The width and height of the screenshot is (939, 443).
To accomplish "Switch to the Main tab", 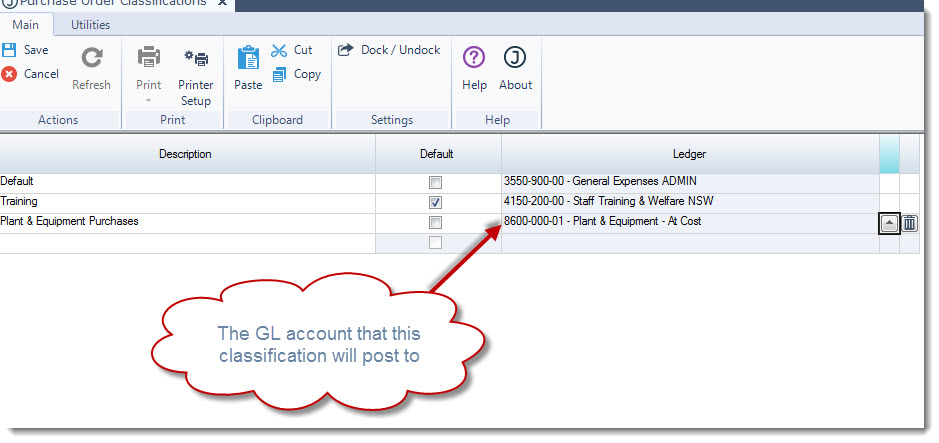I will [x=26, y=25].
